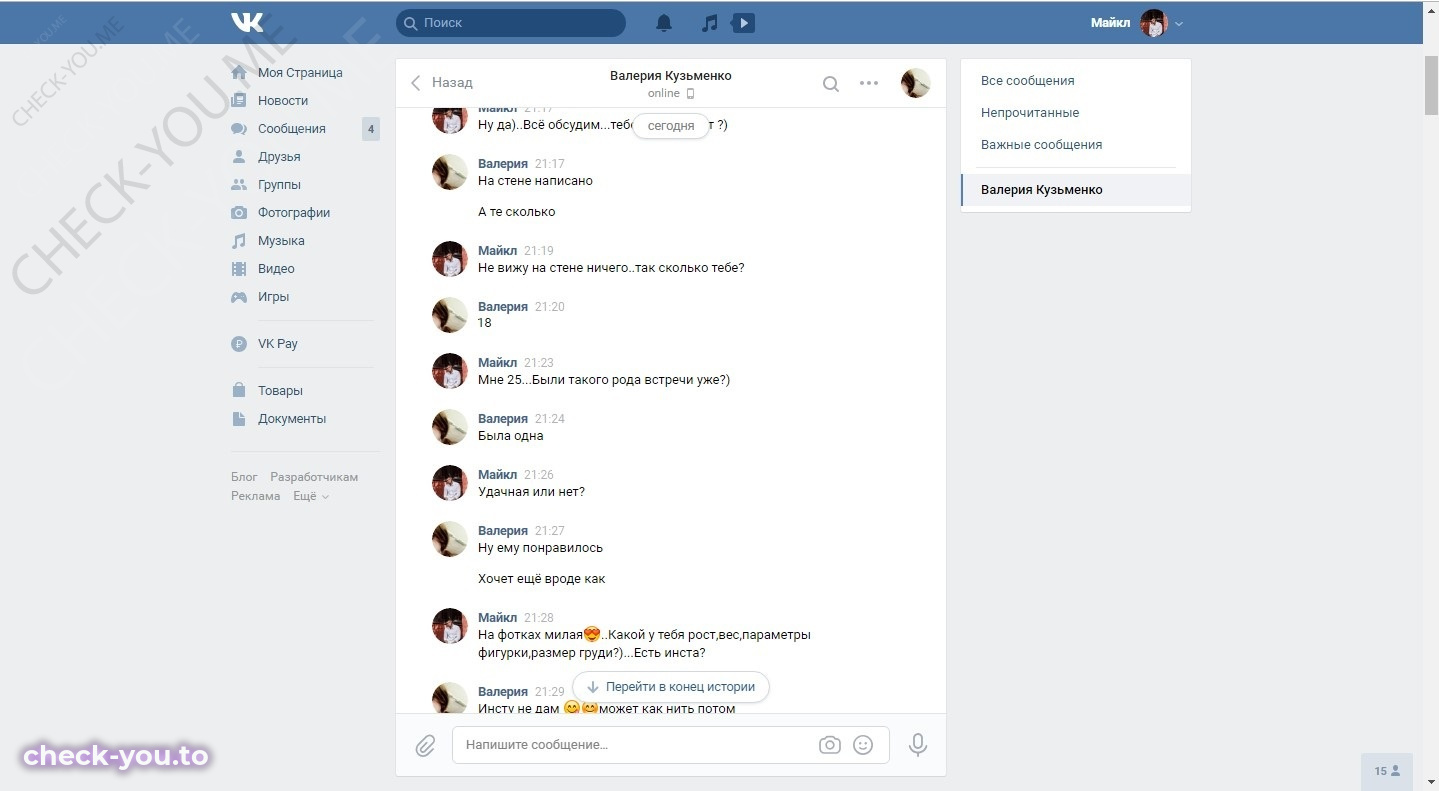The height and width of the screenshot is (791, 1439).
Task: Select the Валерия Кузьменко conversation tab
Action: pyautogui.click(x=1076, y=190)
